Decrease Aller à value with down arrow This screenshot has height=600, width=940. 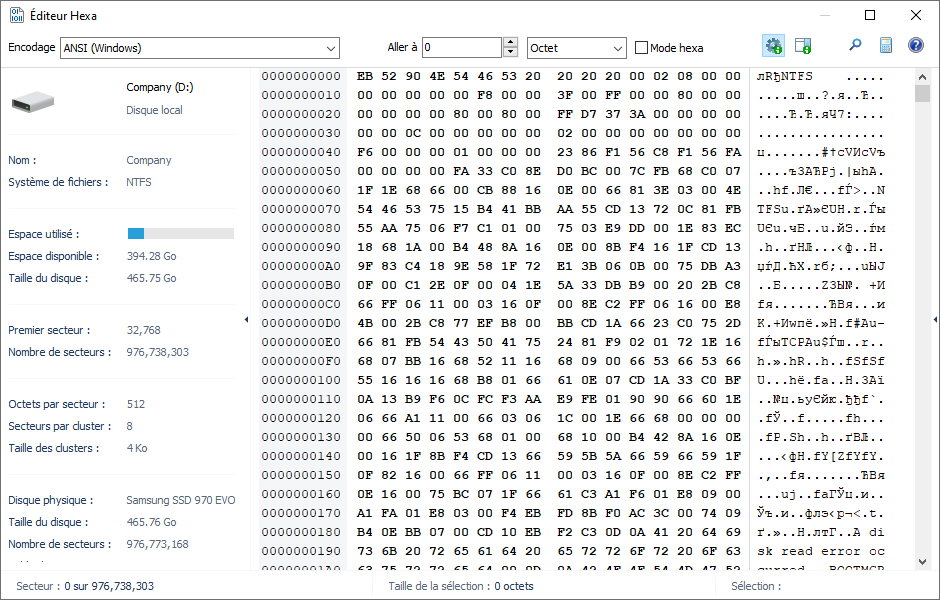pyautogui.click(x=511, y=53)
